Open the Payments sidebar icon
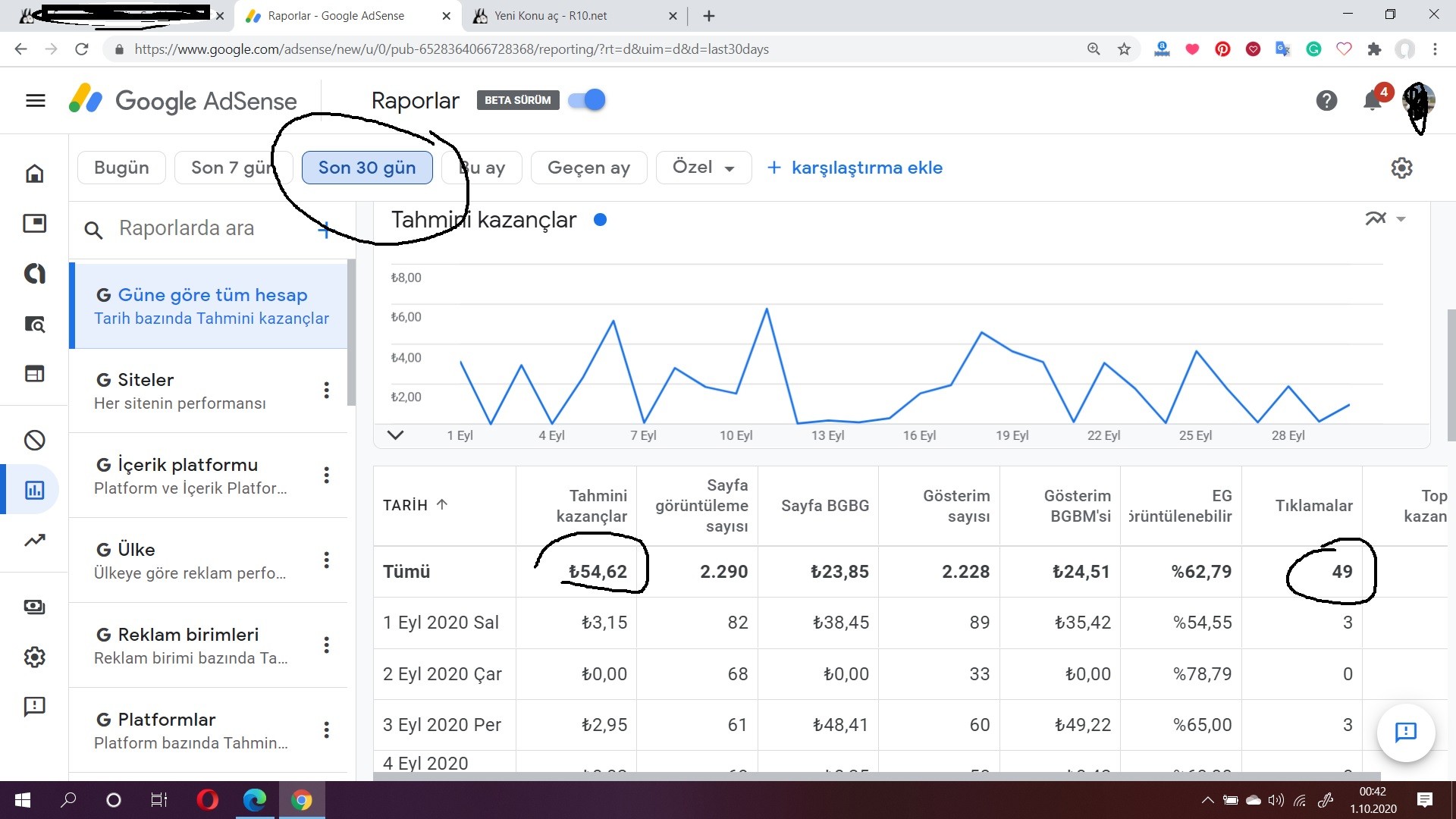The height and width of the screenshot is (819, 1456). (35, 607)
